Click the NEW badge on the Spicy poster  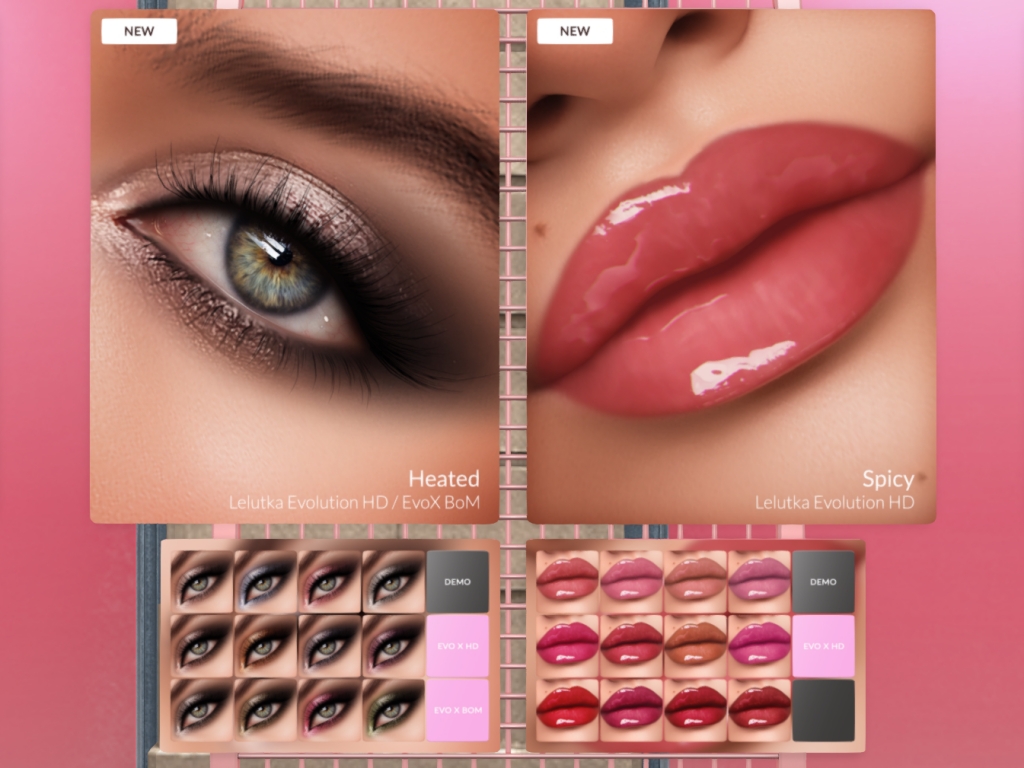(x=575, y=31)
